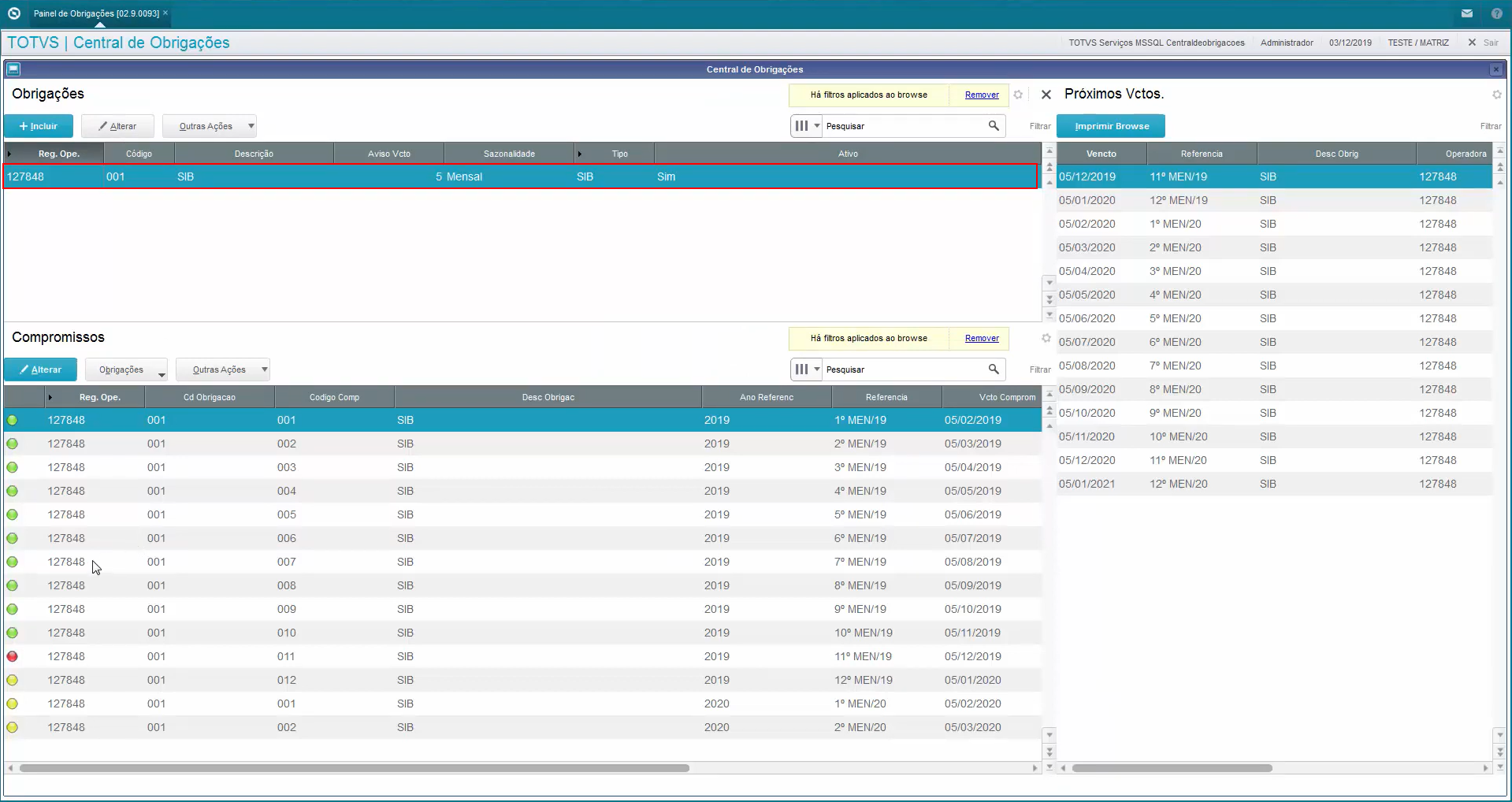Select Compromissos row with vcto 05/06/2019
The width and height of the screenshot is (1512, 802).
[522, 514]
